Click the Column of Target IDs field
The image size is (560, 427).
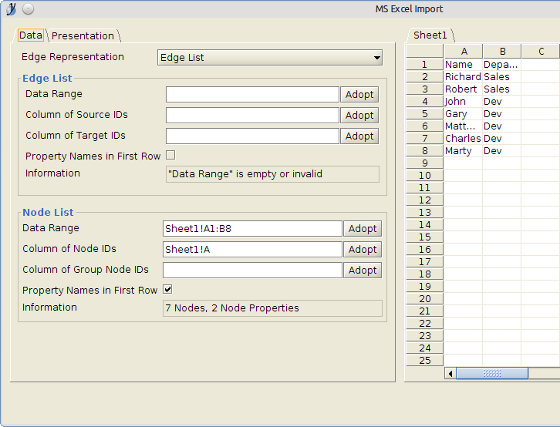pos(252,136)
